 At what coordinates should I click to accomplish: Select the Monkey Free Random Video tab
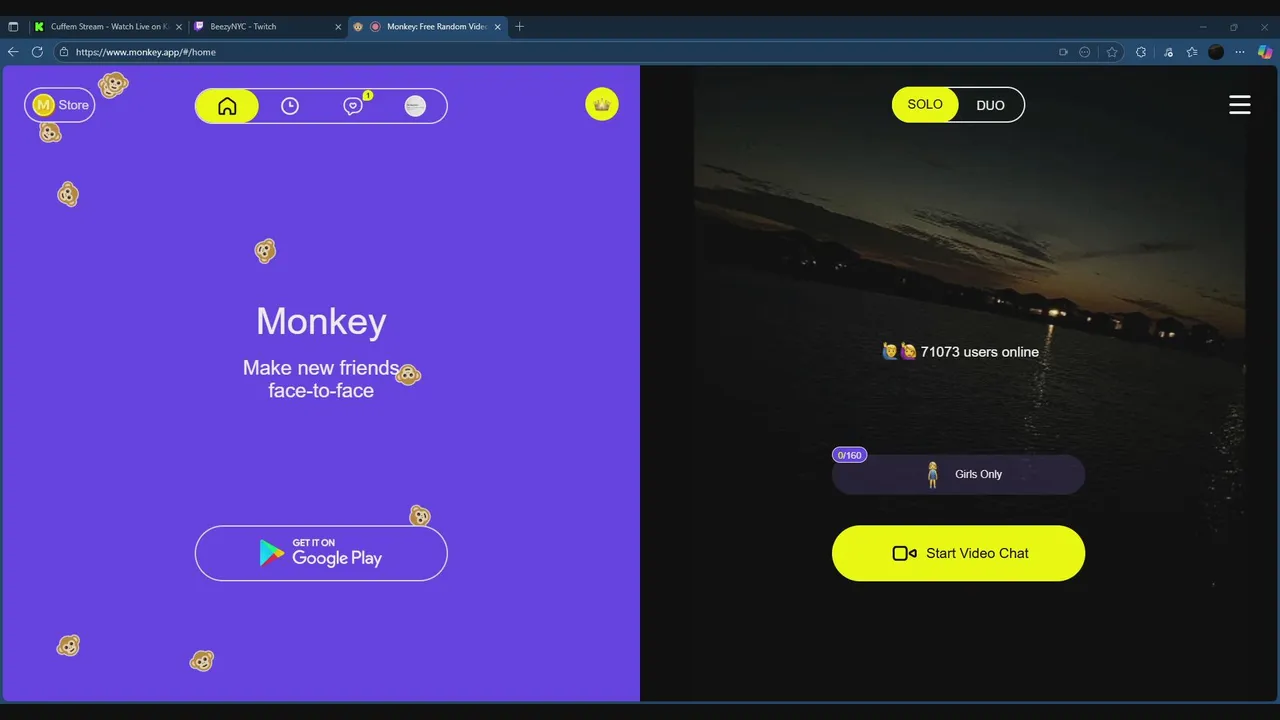coord(428,27)
